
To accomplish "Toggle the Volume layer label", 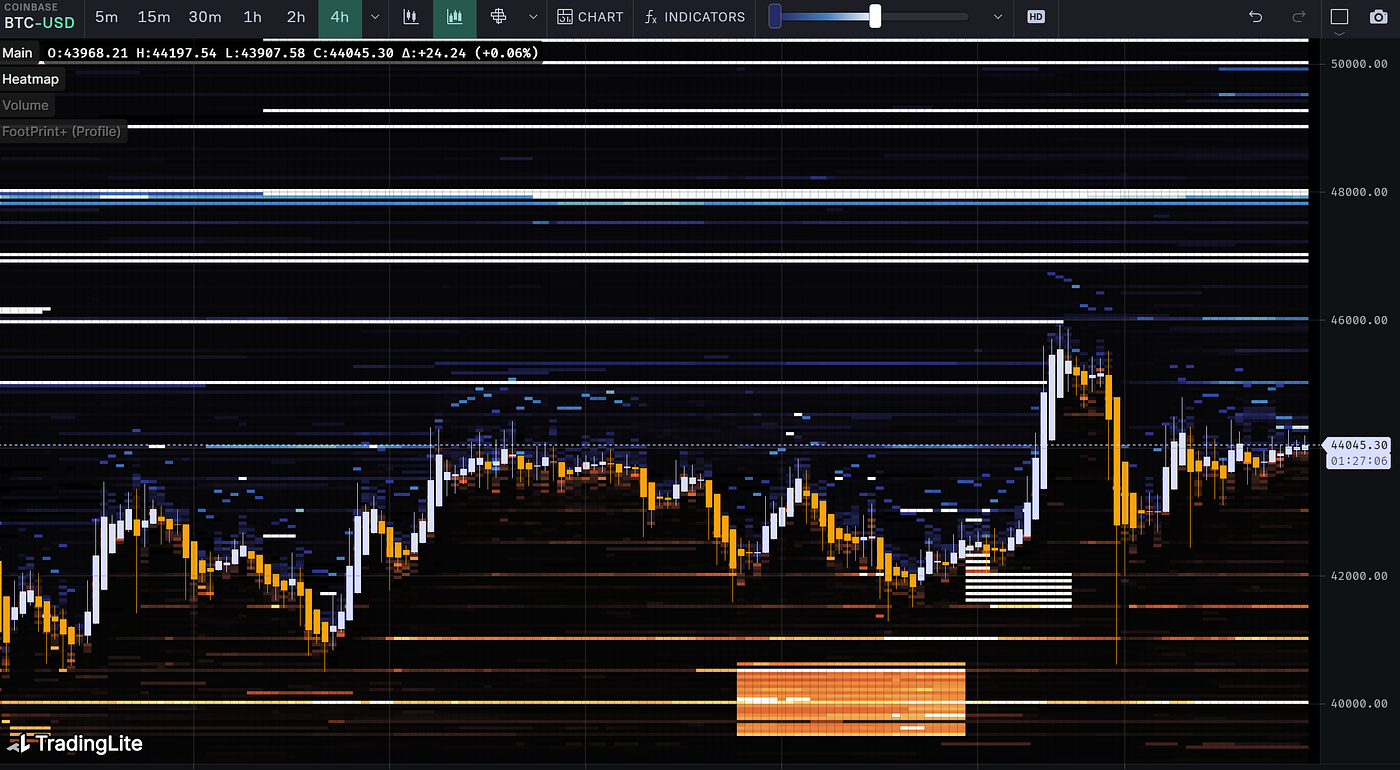I will tap(26, 105).
